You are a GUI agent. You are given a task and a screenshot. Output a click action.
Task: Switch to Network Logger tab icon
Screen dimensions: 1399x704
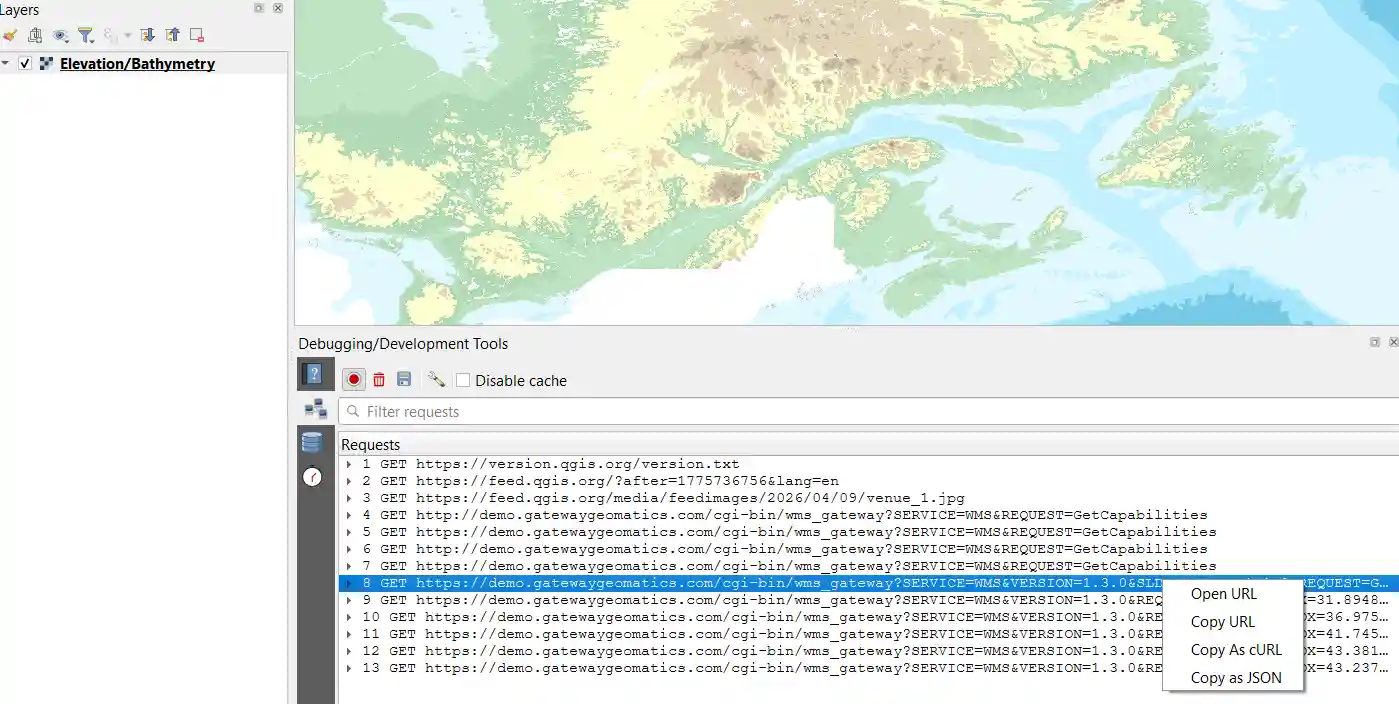click(x=315, y=408)
